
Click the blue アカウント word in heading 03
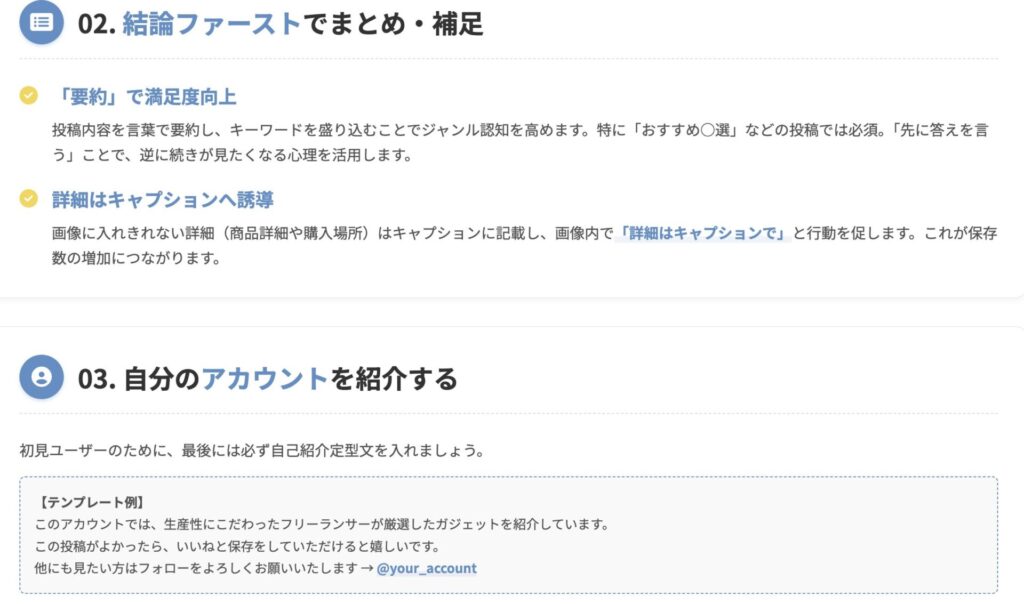(264, 379)
